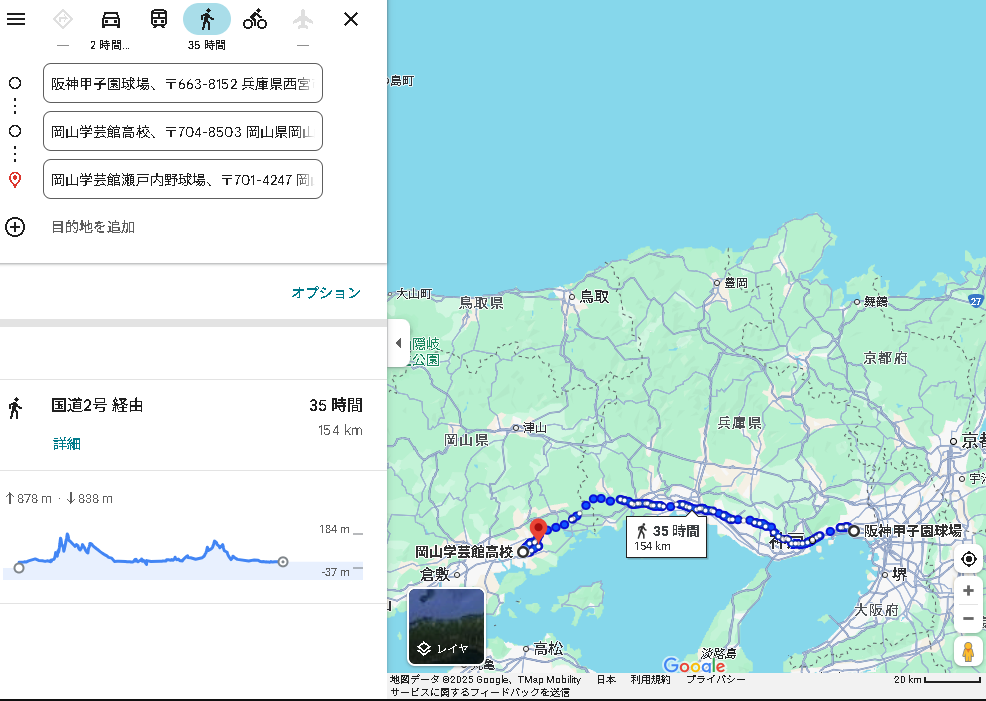Image resolution: width=986 pixels, height=701 pixels.
Task: Click the 35 時間 route duration
Action: click(x=336, y=406)
